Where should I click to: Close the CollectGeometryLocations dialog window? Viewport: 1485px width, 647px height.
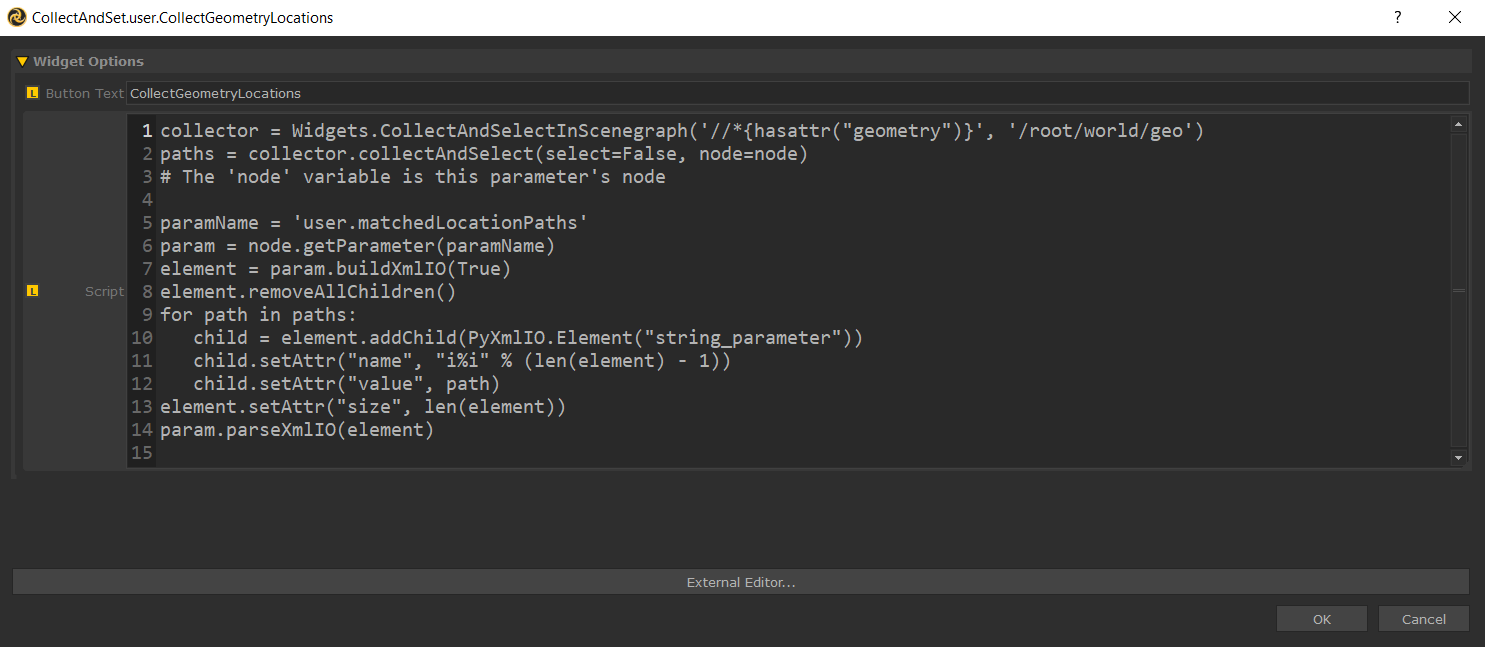(x=1455, y=18)
